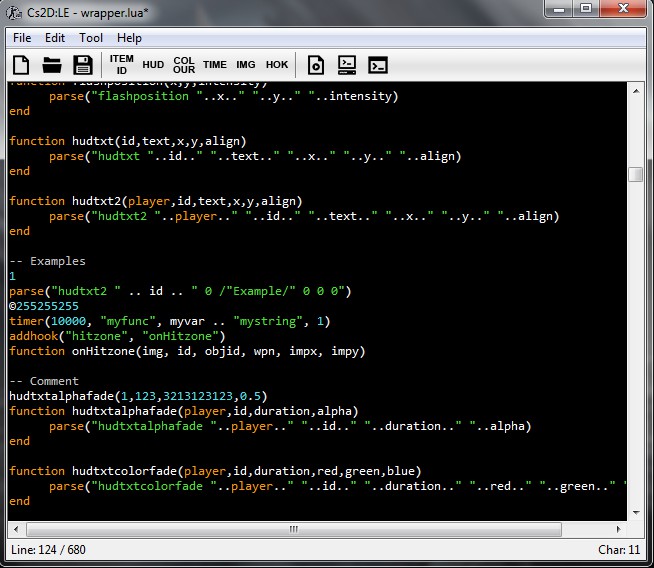The image size is (654, 568).
Task: Click the "function hudtxtcolorfade" definition line
Action: click(x=215, y=471)
